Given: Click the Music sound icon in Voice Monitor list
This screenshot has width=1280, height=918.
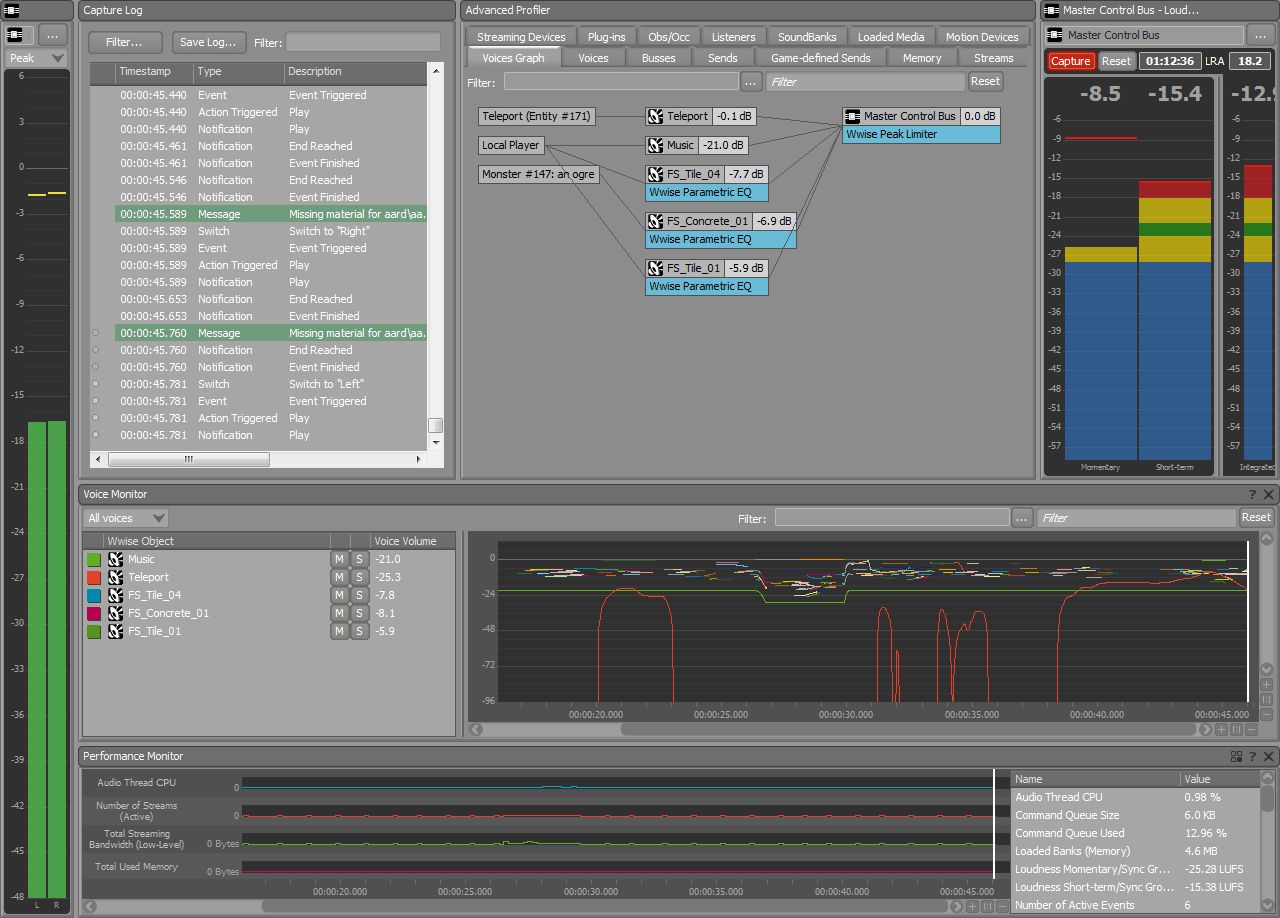Looking at the screenshot, I should coord(116,559).
